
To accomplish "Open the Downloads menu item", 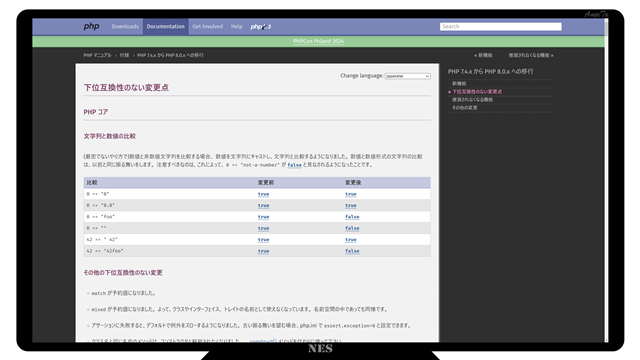I will (x=125, y=27).
